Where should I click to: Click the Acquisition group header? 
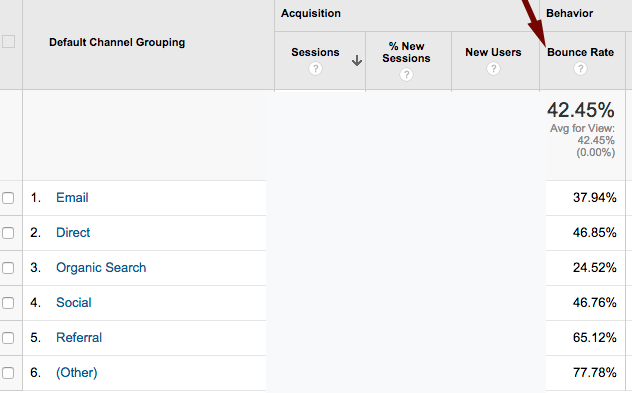coord(311,13)
